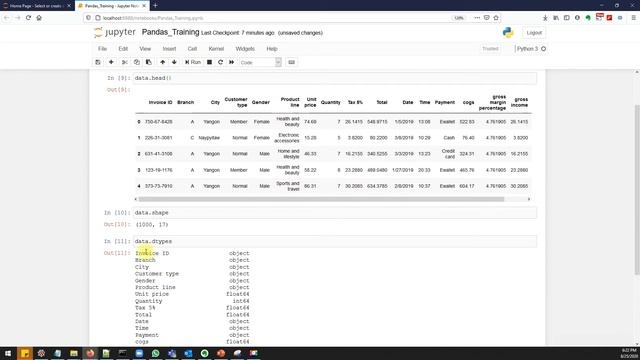The width and height of the screenshot is (640, 360).
Task: Click the horizontal scrollbar of the table output
Action: tap(321, 199)
